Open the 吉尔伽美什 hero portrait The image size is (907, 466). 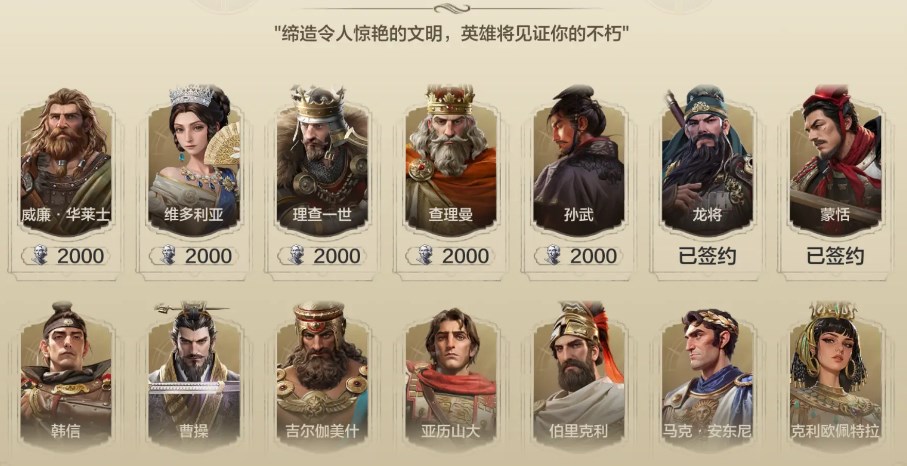322,376
